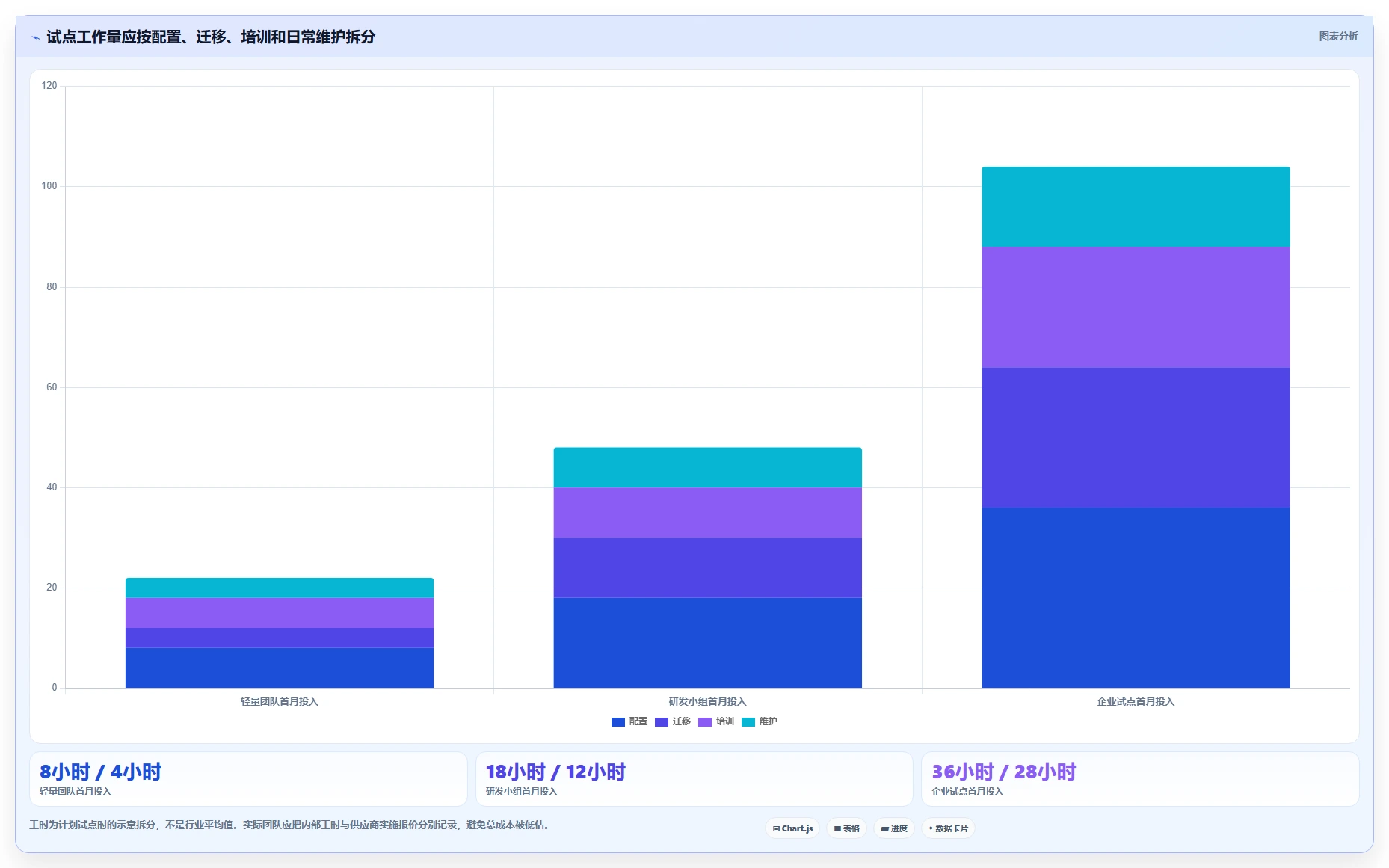Viewport: 1389px width, 868px height.
Task: Click the 培训 segment of the 研发小组 bar
Action: point(707,513)
